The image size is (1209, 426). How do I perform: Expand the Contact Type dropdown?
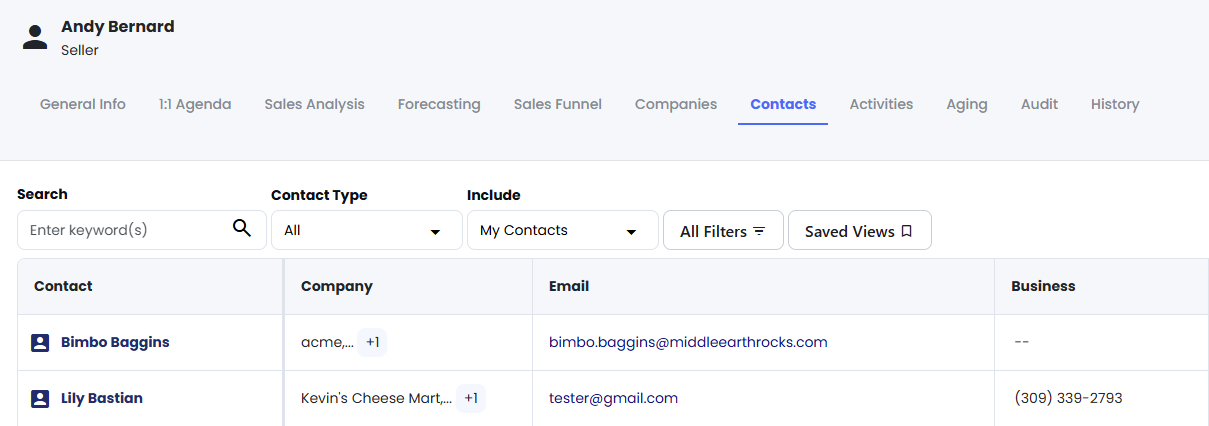[x=367, y=230]
